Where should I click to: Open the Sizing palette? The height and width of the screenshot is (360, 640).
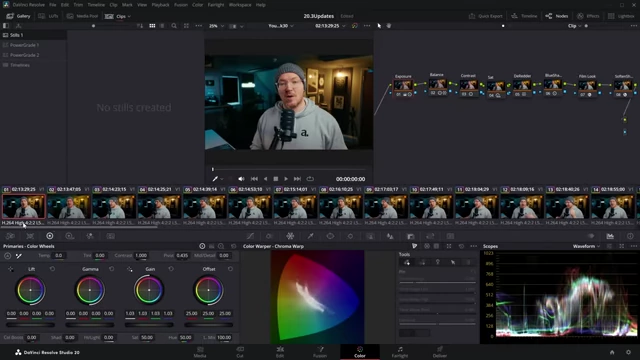[430, 236]
